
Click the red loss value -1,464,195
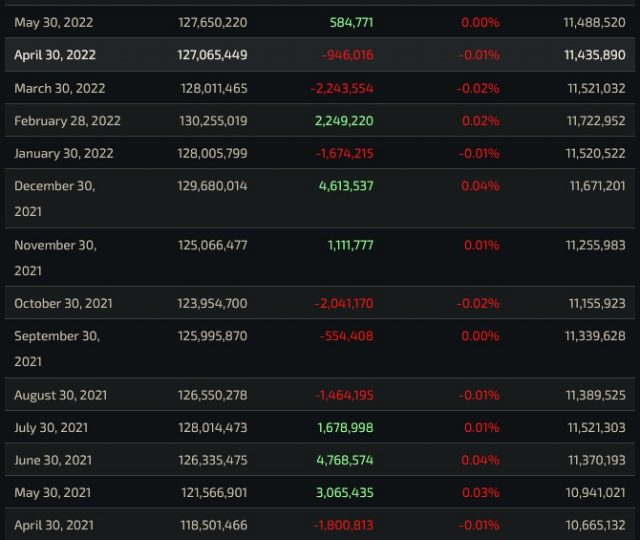[344, 395]
